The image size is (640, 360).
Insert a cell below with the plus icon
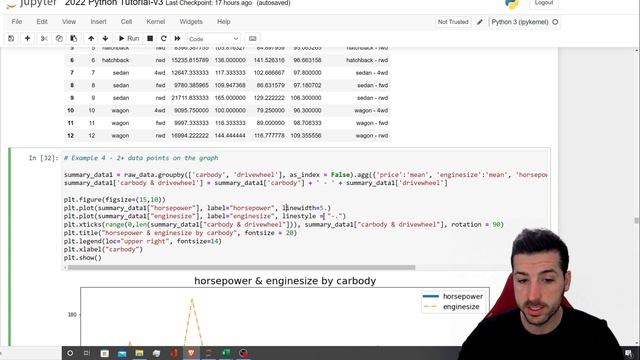coord(27,38)
